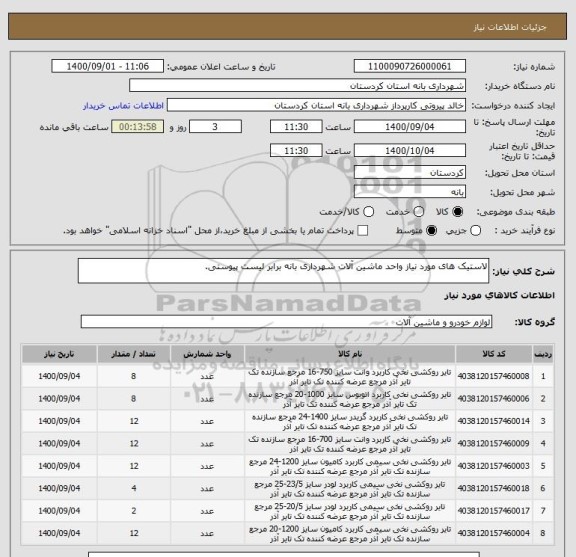Click quantity 4 in row 6
Image resolution: width=576 pixels, height=557 pixels.
click(x=134, y=488)
